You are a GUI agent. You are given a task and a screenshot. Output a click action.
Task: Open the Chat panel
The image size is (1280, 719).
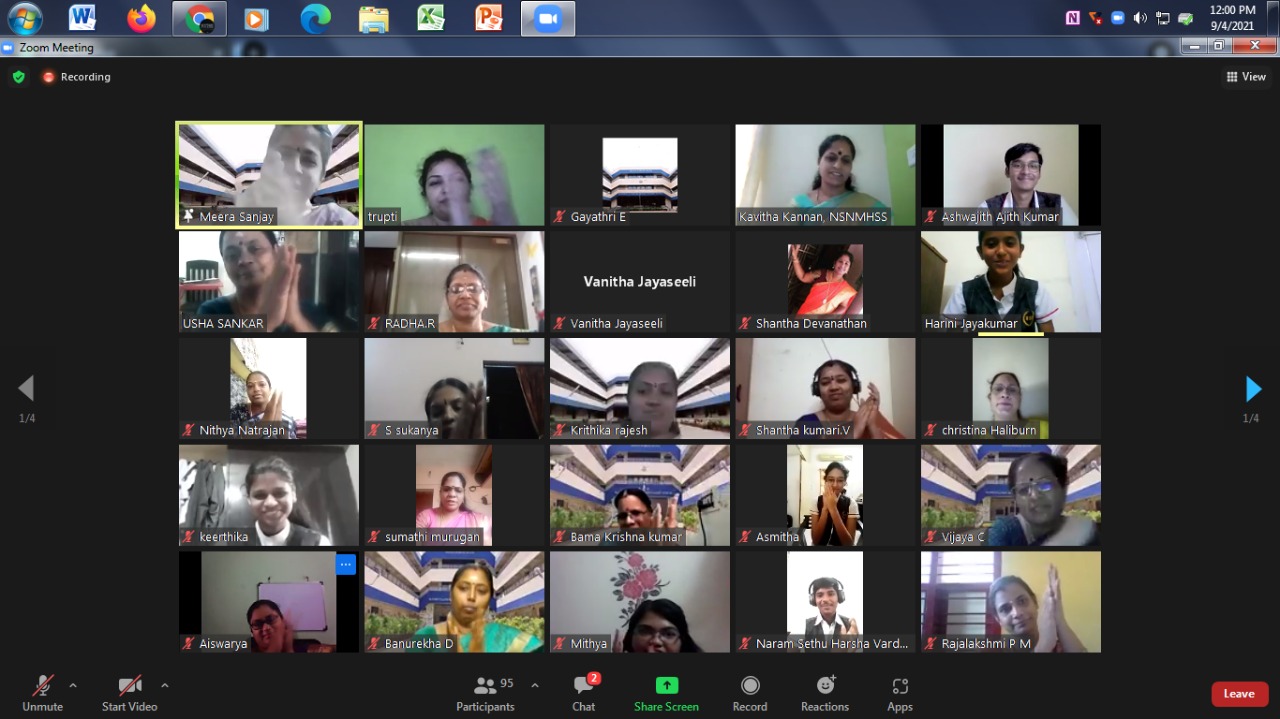pos(584,693)
